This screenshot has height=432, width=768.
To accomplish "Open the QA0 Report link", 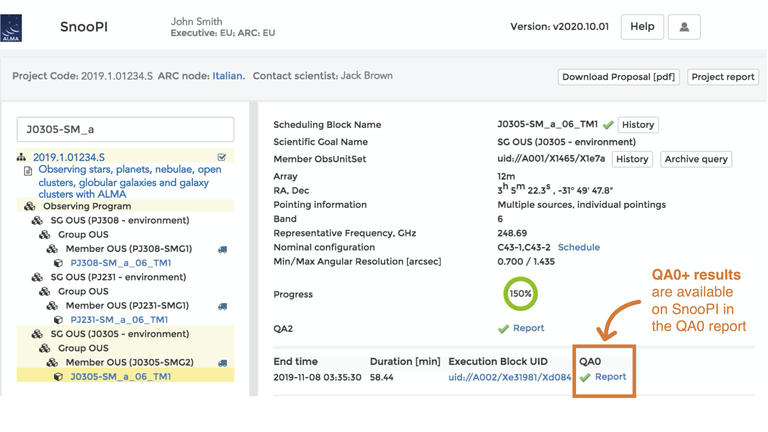I will (610, 377).
